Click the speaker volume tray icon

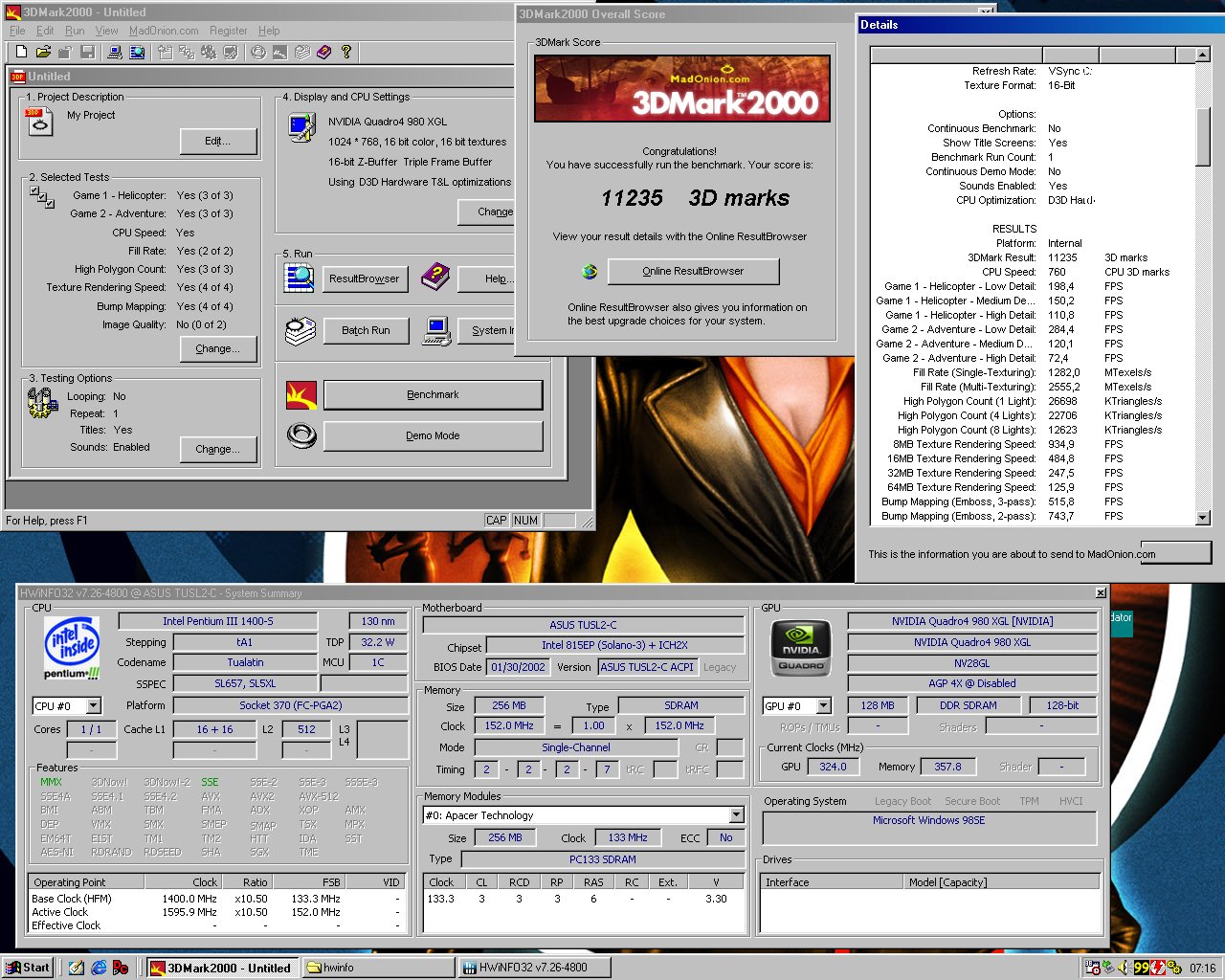pos(1124,968)
